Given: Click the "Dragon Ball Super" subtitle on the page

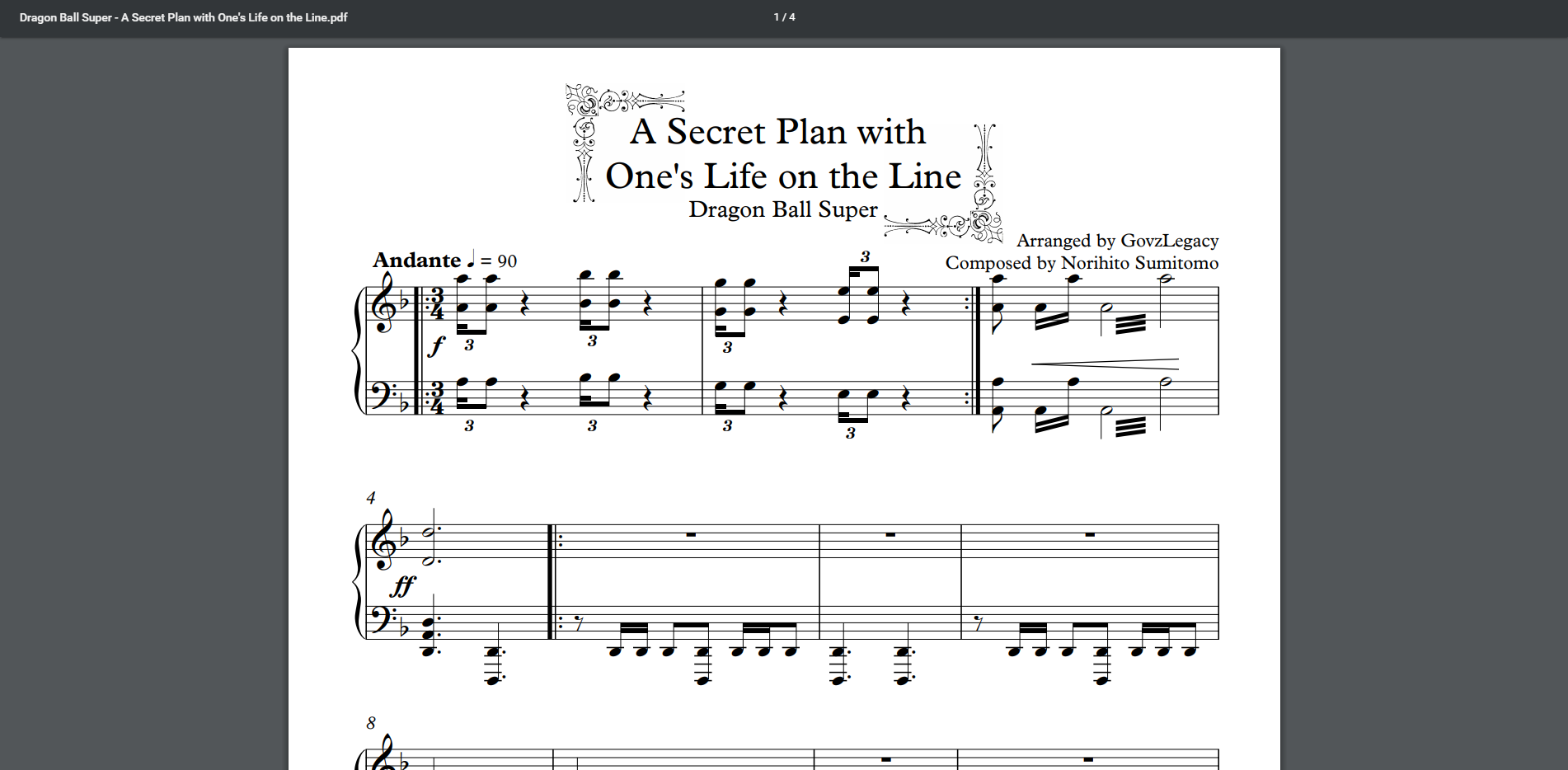Looking at the screenshot, I should [x=782, y=210].
